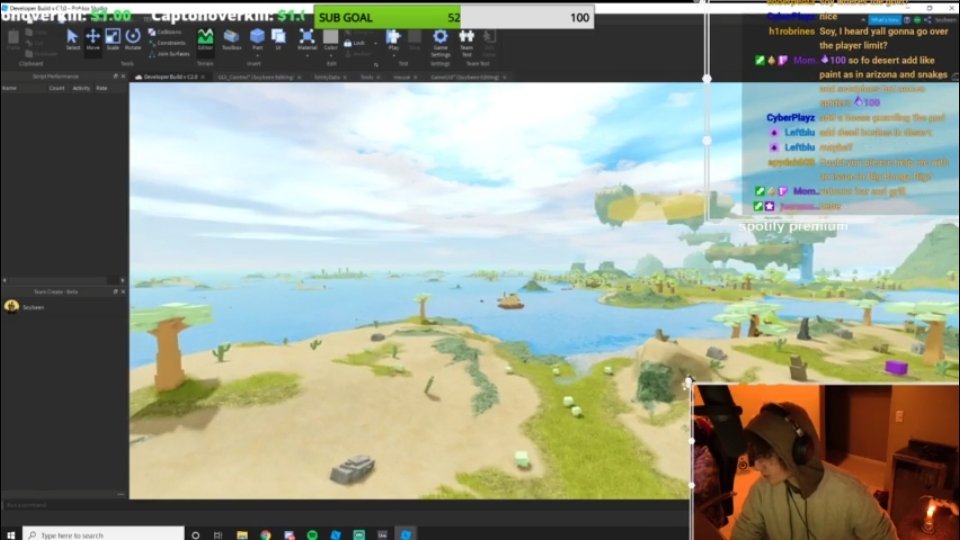
Task: Open the EntityData tab
Action: pos(326,77)
